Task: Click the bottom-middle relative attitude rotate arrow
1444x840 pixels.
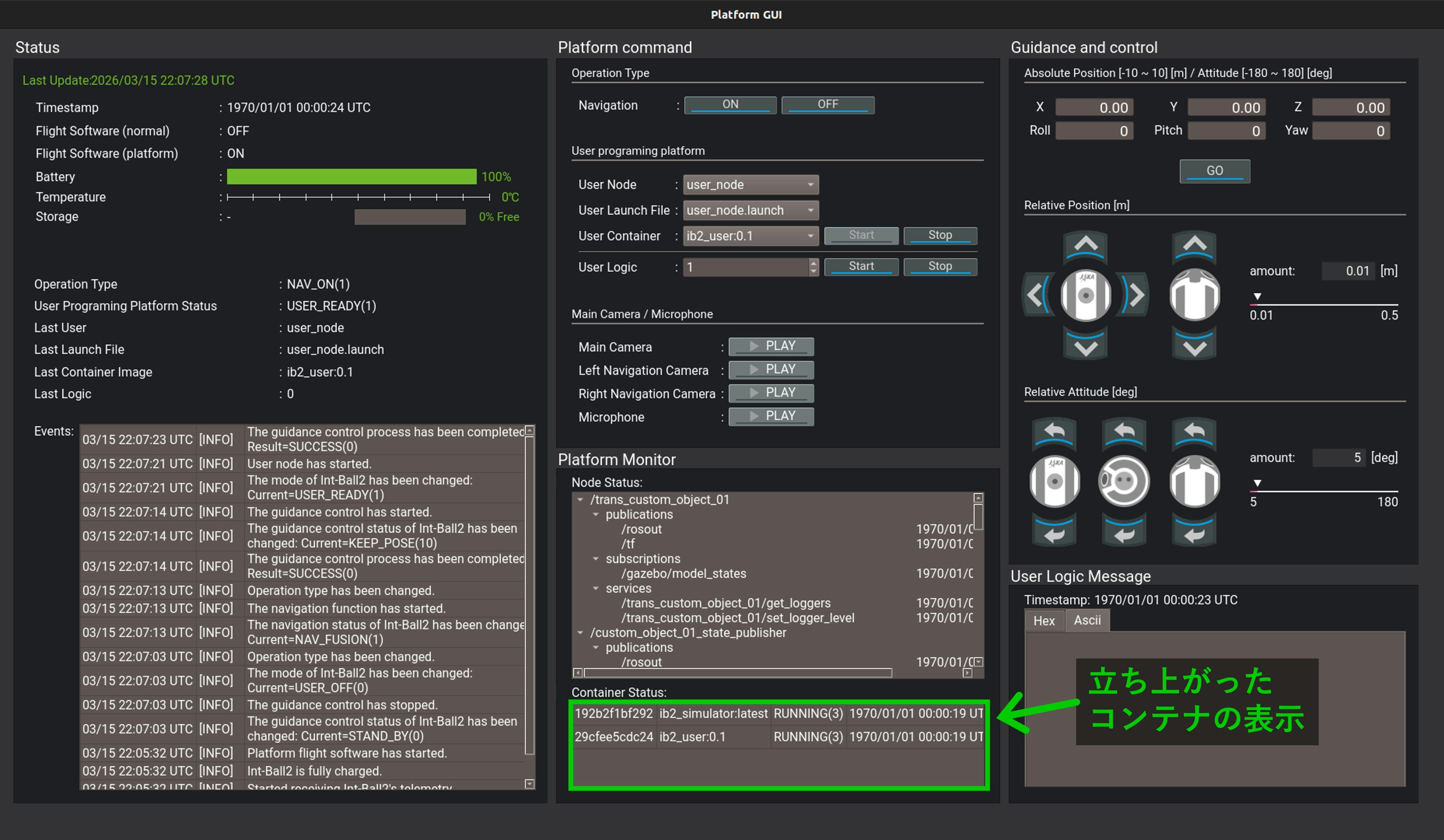Action: coord(1124,534)
